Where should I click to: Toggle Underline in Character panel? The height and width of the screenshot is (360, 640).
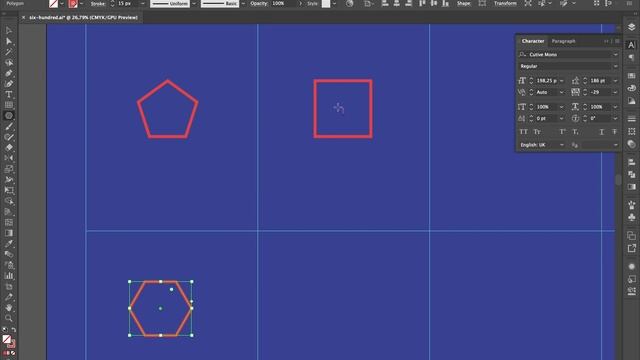601,132
